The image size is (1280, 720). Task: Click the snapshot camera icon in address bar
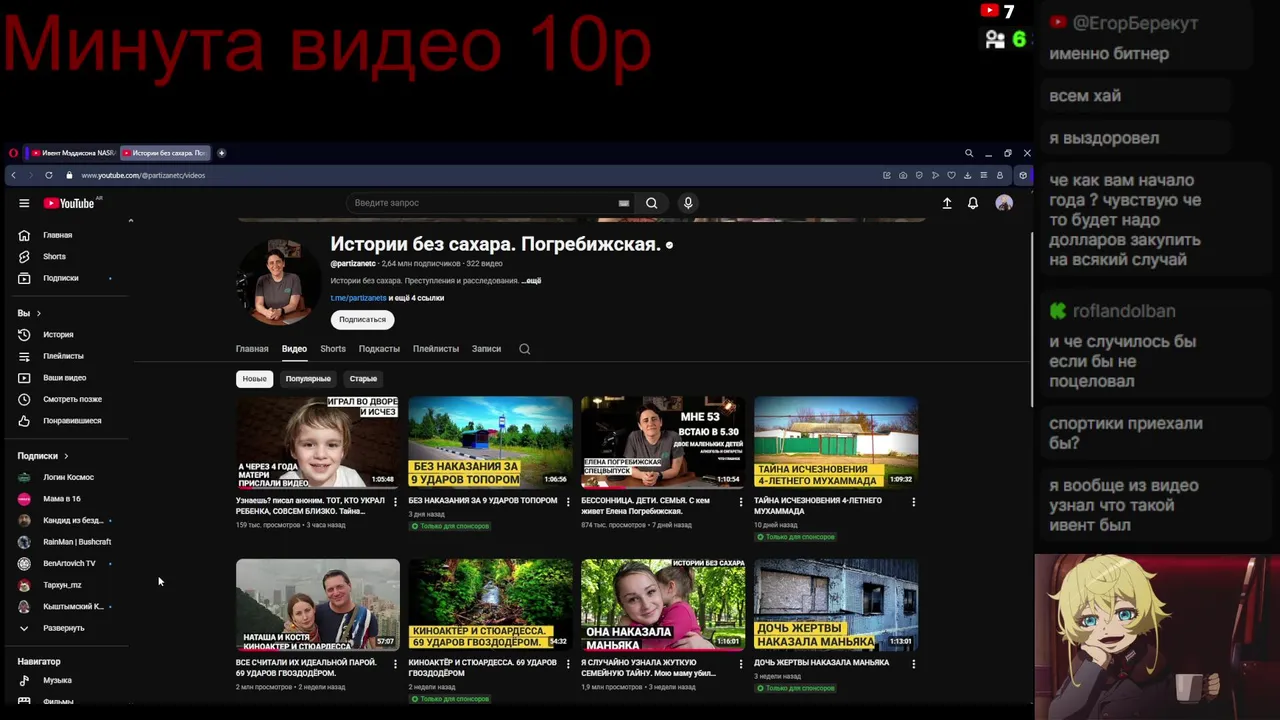[x=903, y=175]
